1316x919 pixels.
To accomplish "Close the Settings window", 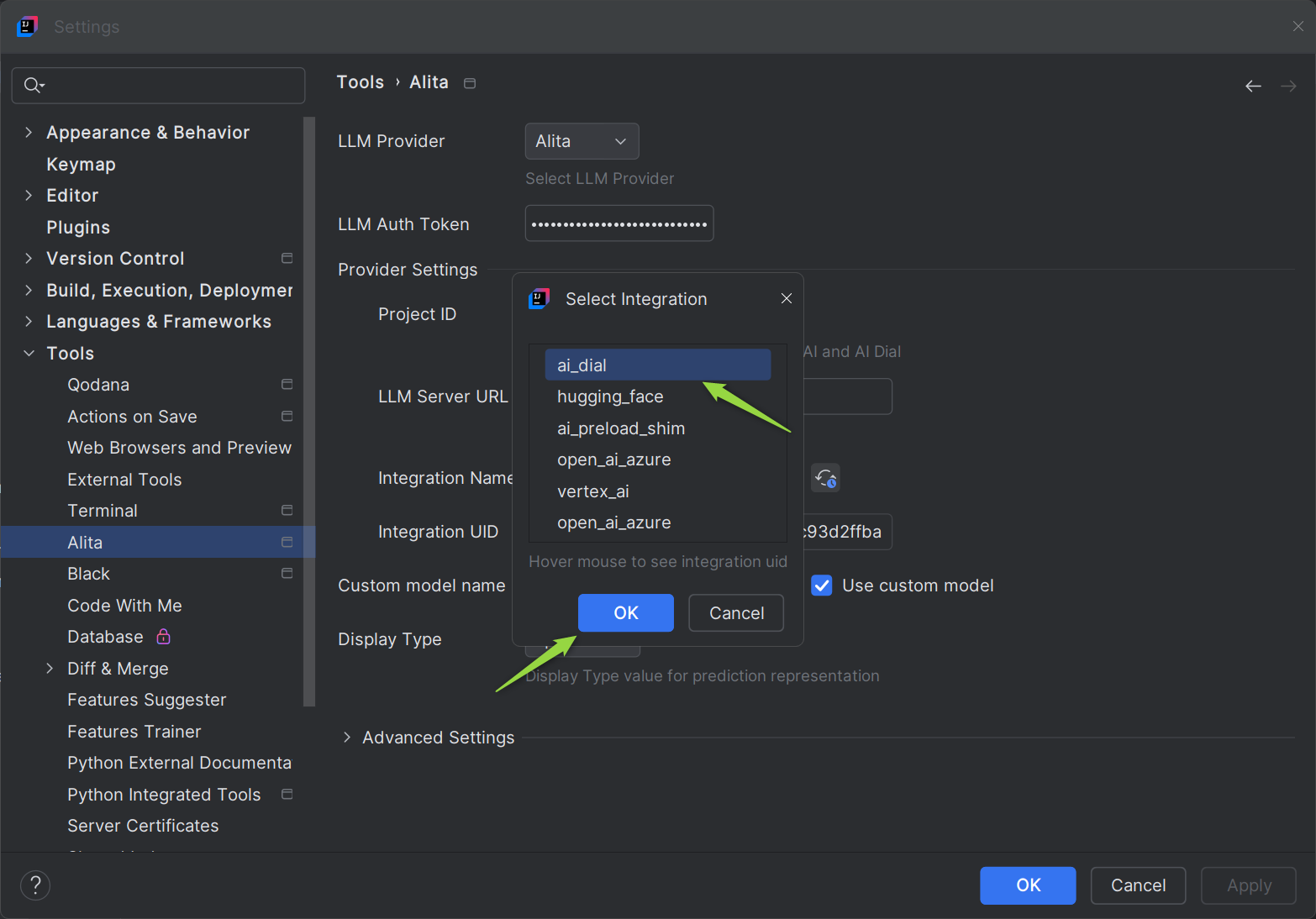I will pos(1298,26).
